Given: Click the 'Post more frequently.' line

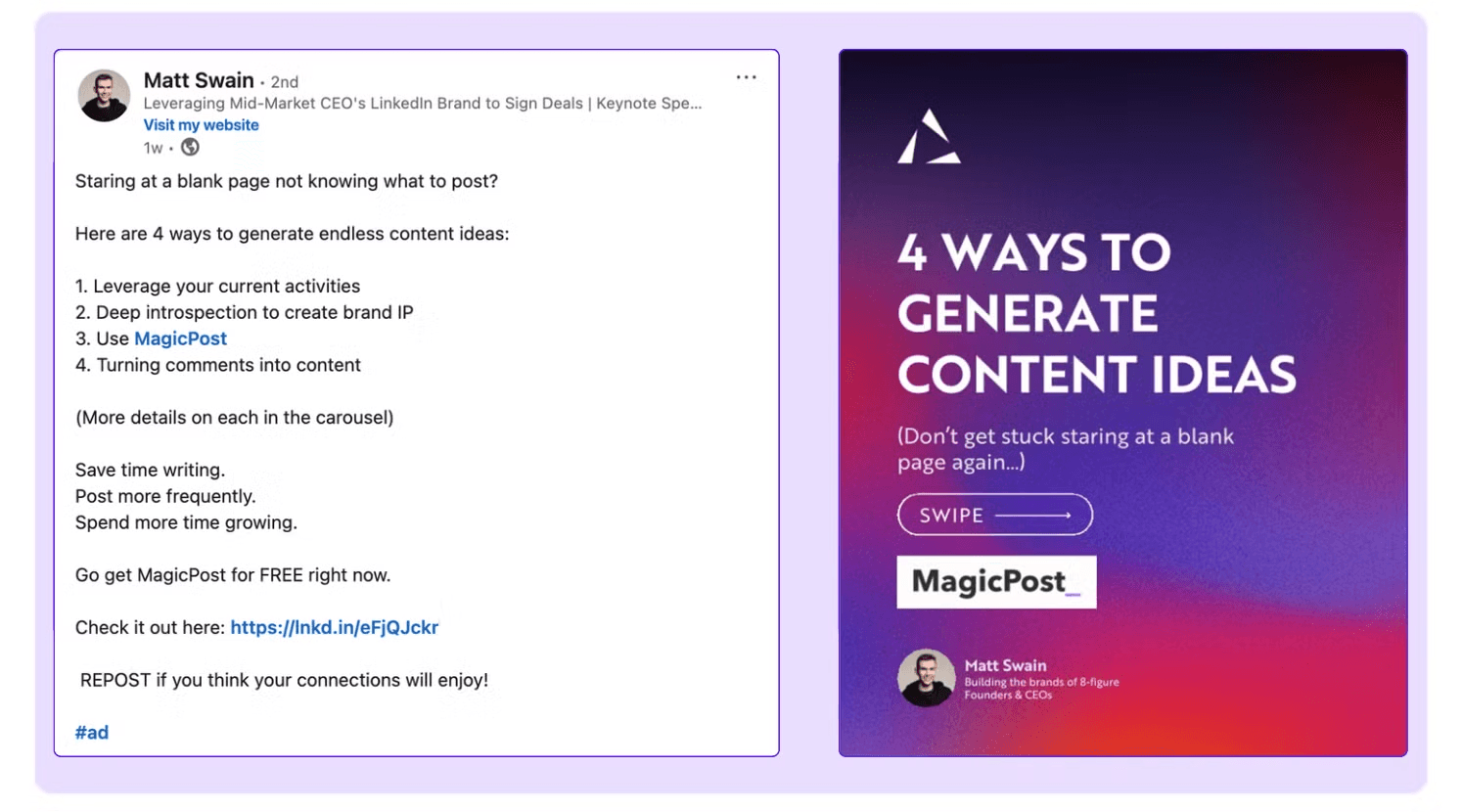Looking at the screenshot, I should (165, 496).
